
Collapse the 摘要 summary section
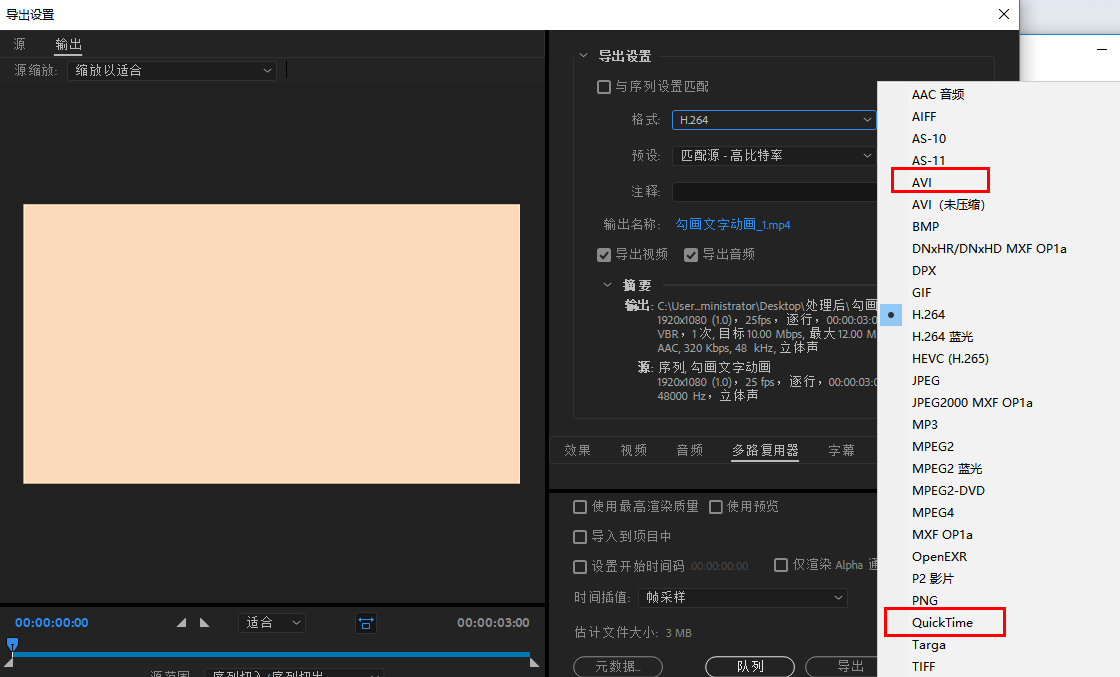[x=607, y=285]
